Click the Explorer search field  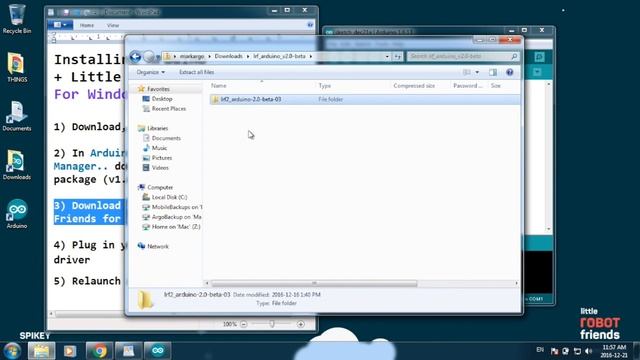pos(463,56)
